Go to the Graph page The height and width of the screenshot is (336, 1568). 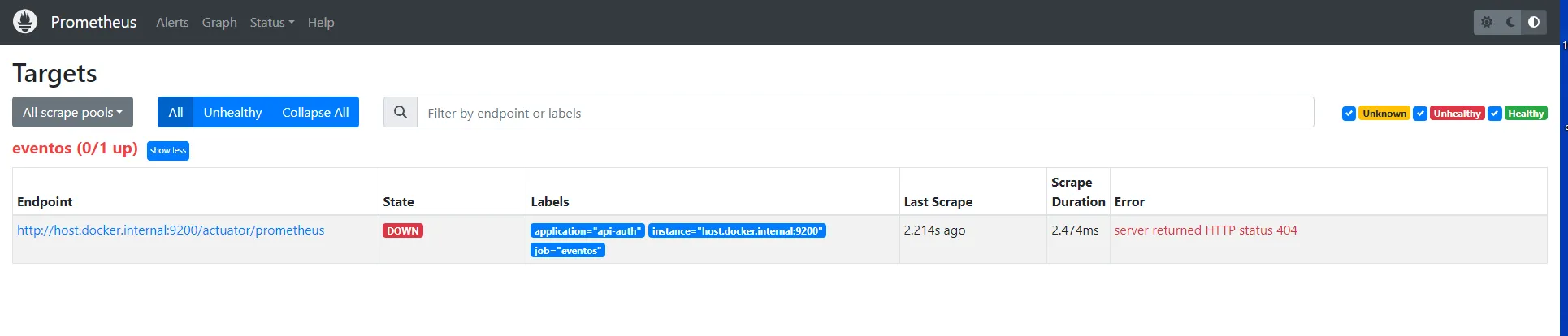pos(219,23)
